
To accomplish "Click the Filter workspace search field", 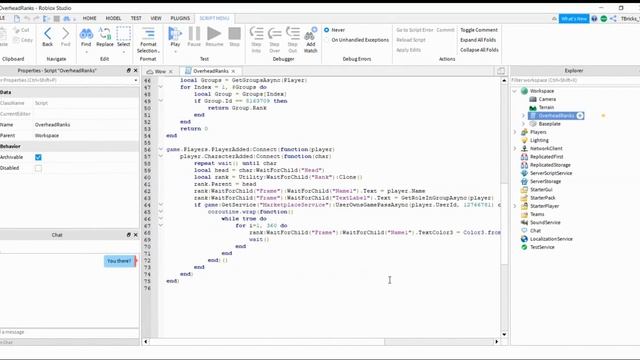I will click(x=574, y=80).
